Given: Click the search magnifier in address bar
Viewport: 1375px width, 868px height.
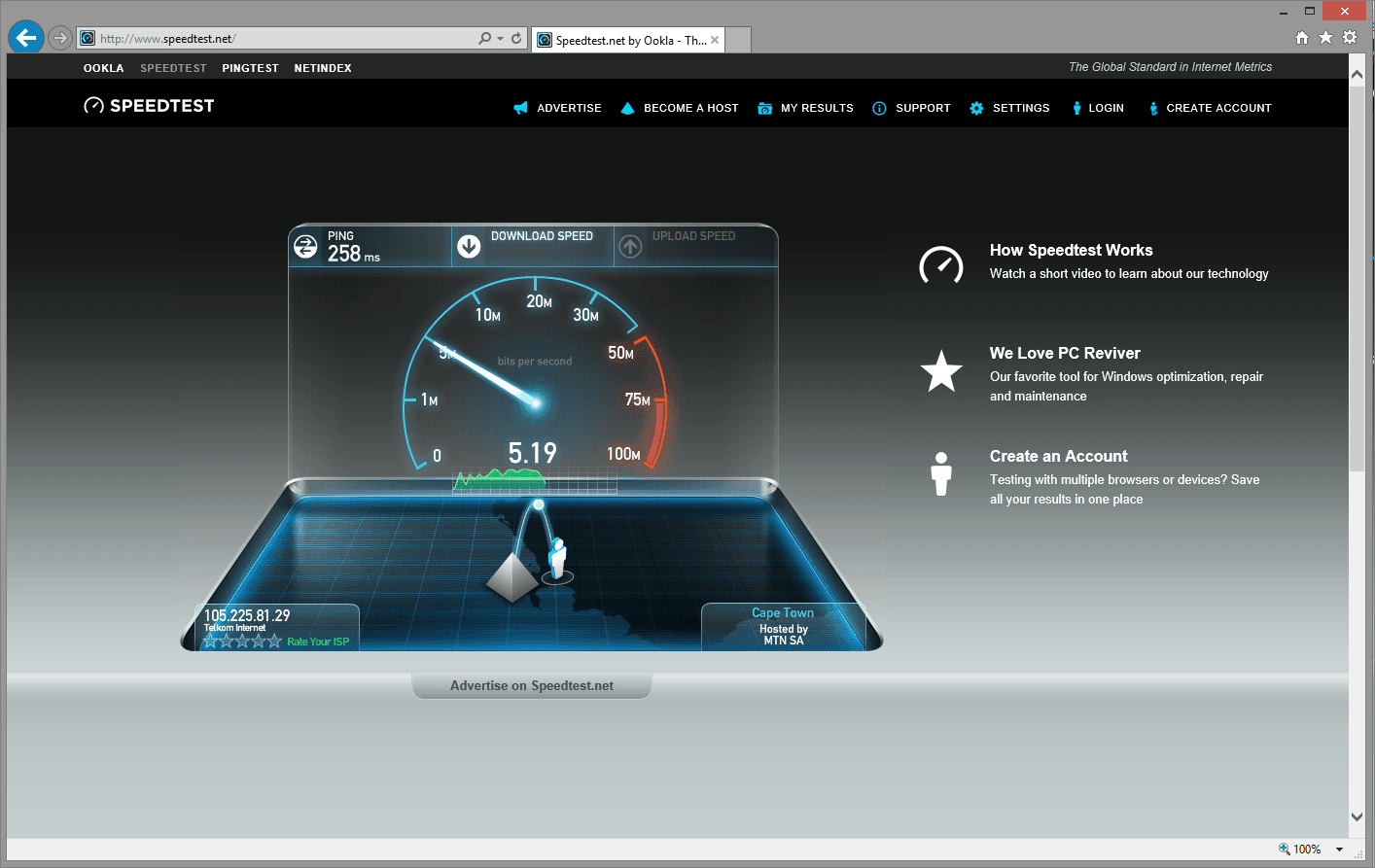Looking at the screenshot, I should point(484,39).
